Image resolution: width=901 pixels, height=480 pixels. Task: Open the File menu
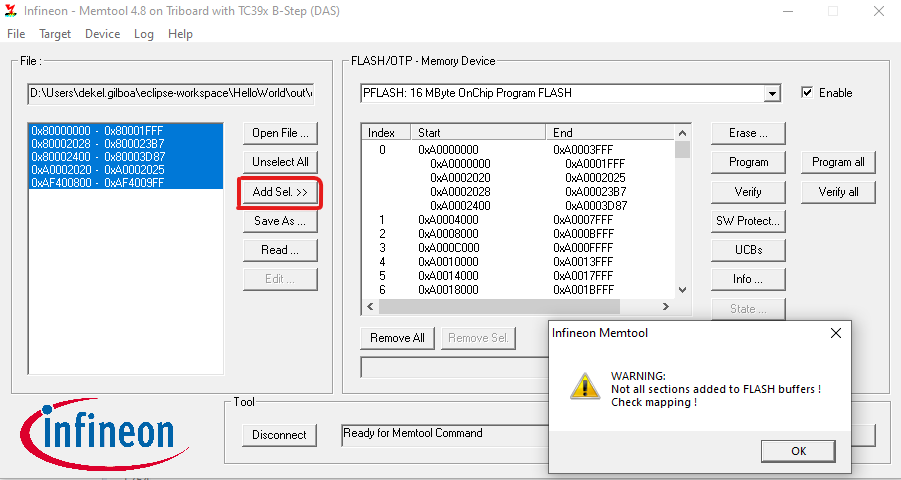[16, 34]
